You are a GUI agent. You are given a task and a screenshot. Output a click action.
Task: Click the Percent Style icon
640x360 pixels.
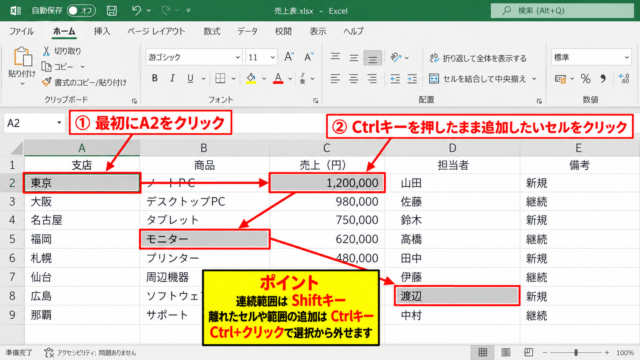(x=586, y=78)
